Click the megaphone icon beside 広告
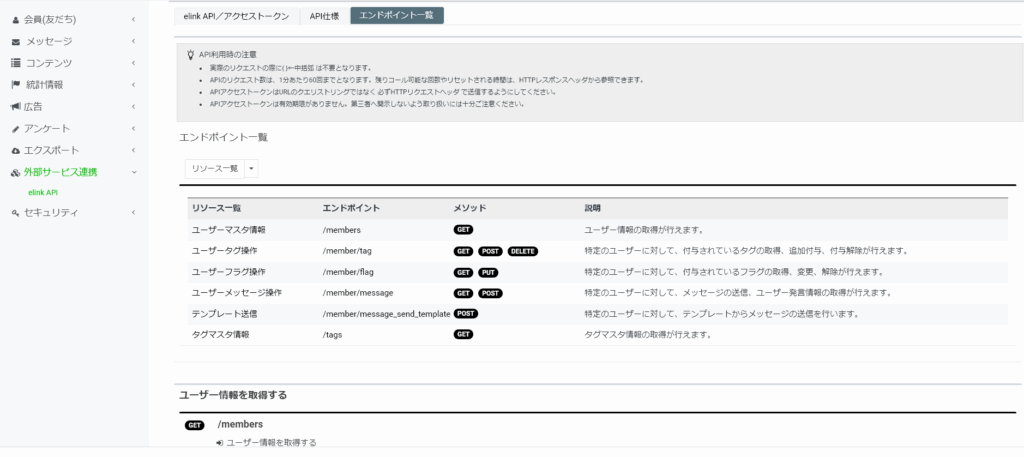This screenshot has width=1024, height=457. (x=15, y=106)
